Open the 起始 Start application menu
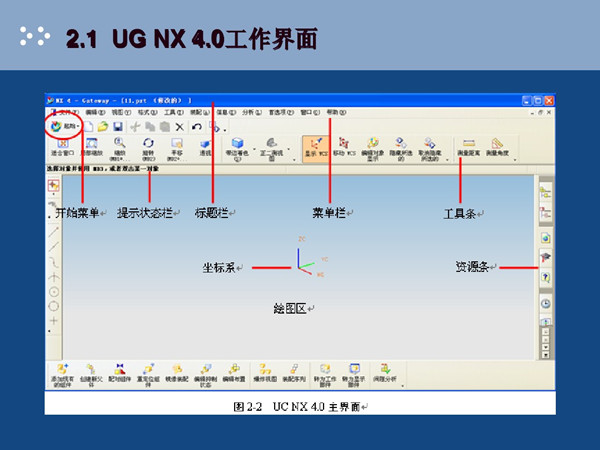The image size is (600, 450). (x=65, y=126)
